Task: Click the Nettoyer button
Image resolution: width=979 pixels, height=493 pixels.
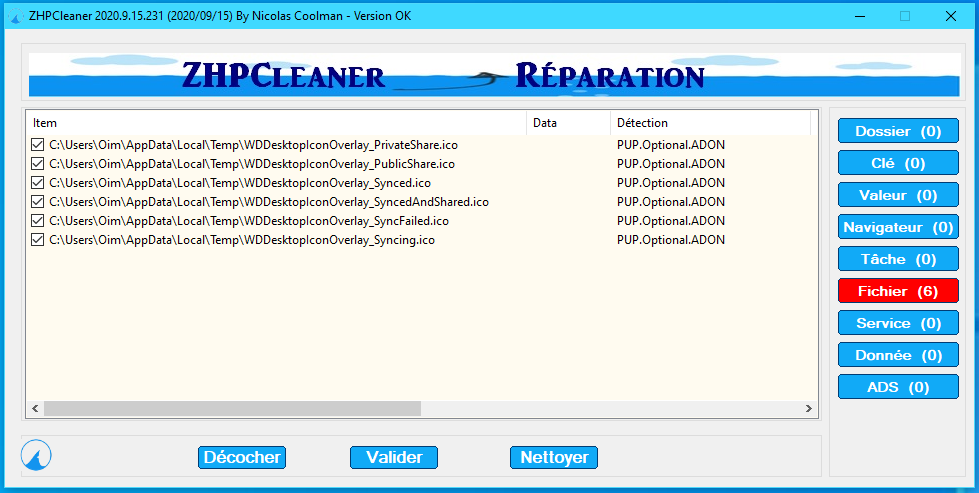Action: click(554, 457)
